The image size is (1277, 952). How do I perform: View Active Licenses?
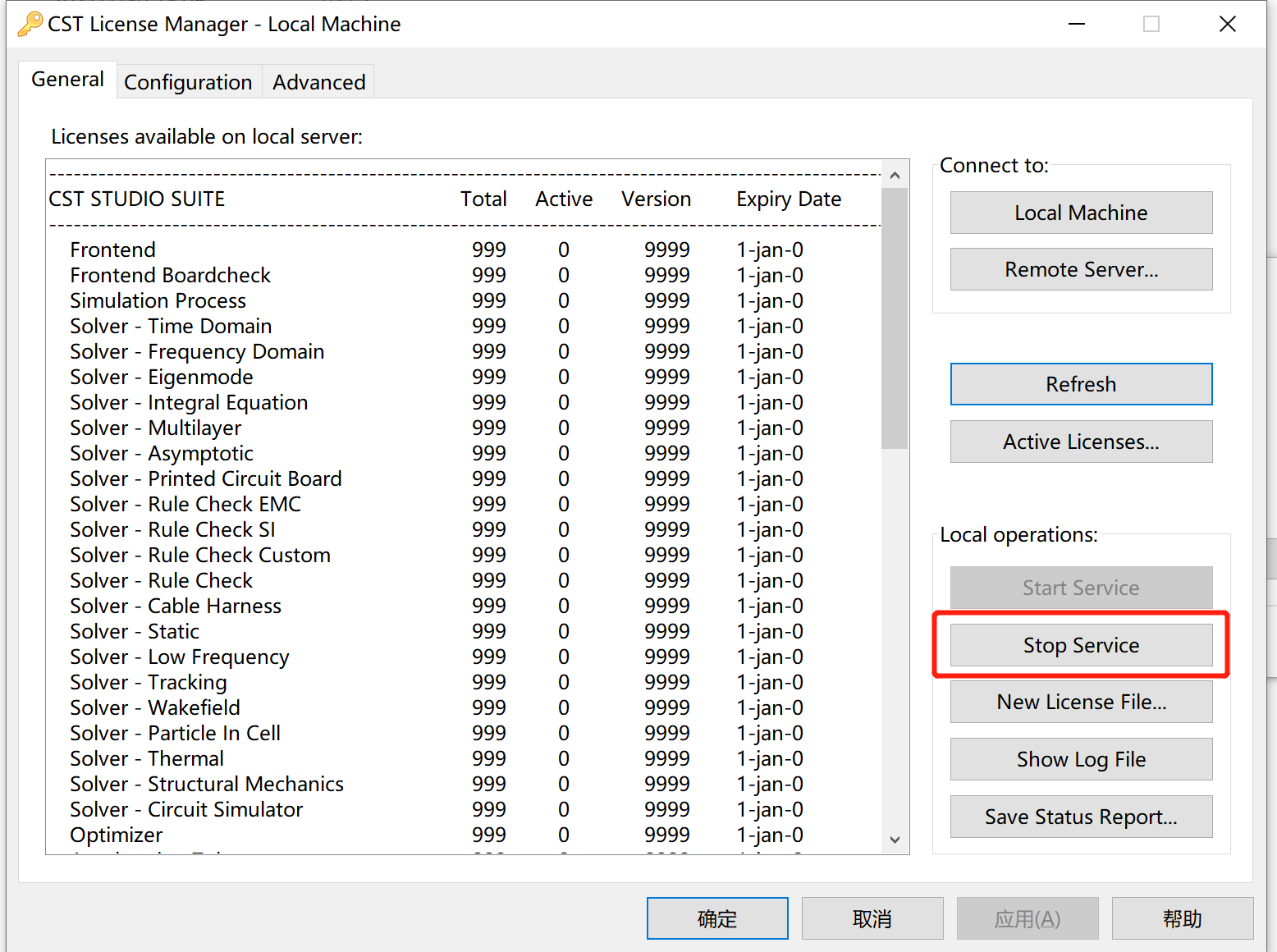(1080, 442)
